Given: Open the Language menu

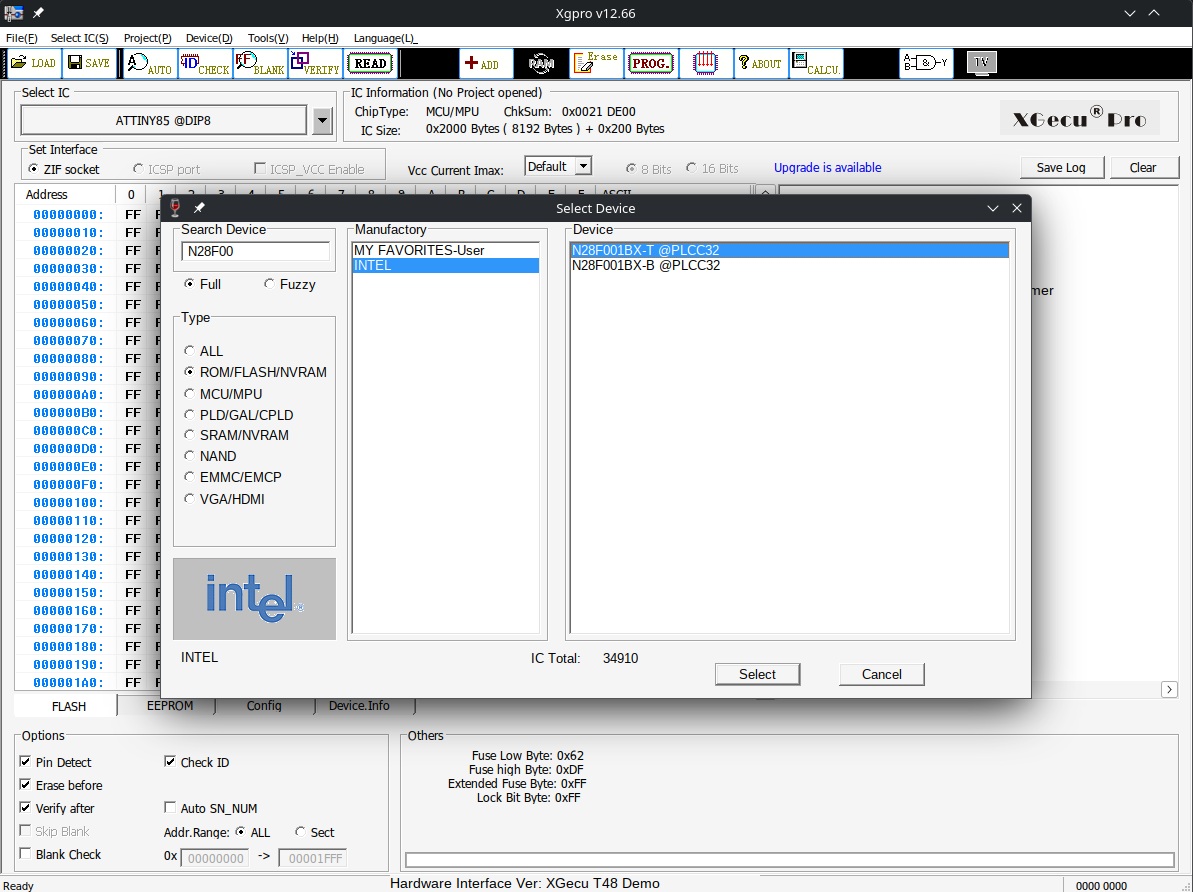Looking at the screenshot, I should tap(385, 38).
